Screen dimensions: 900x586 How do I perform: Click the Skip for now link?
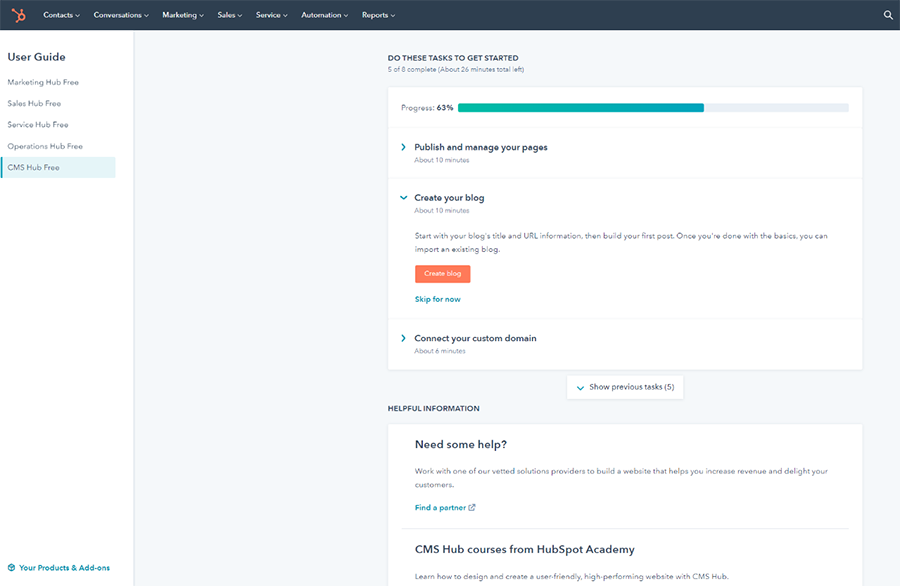click(437, 299)
